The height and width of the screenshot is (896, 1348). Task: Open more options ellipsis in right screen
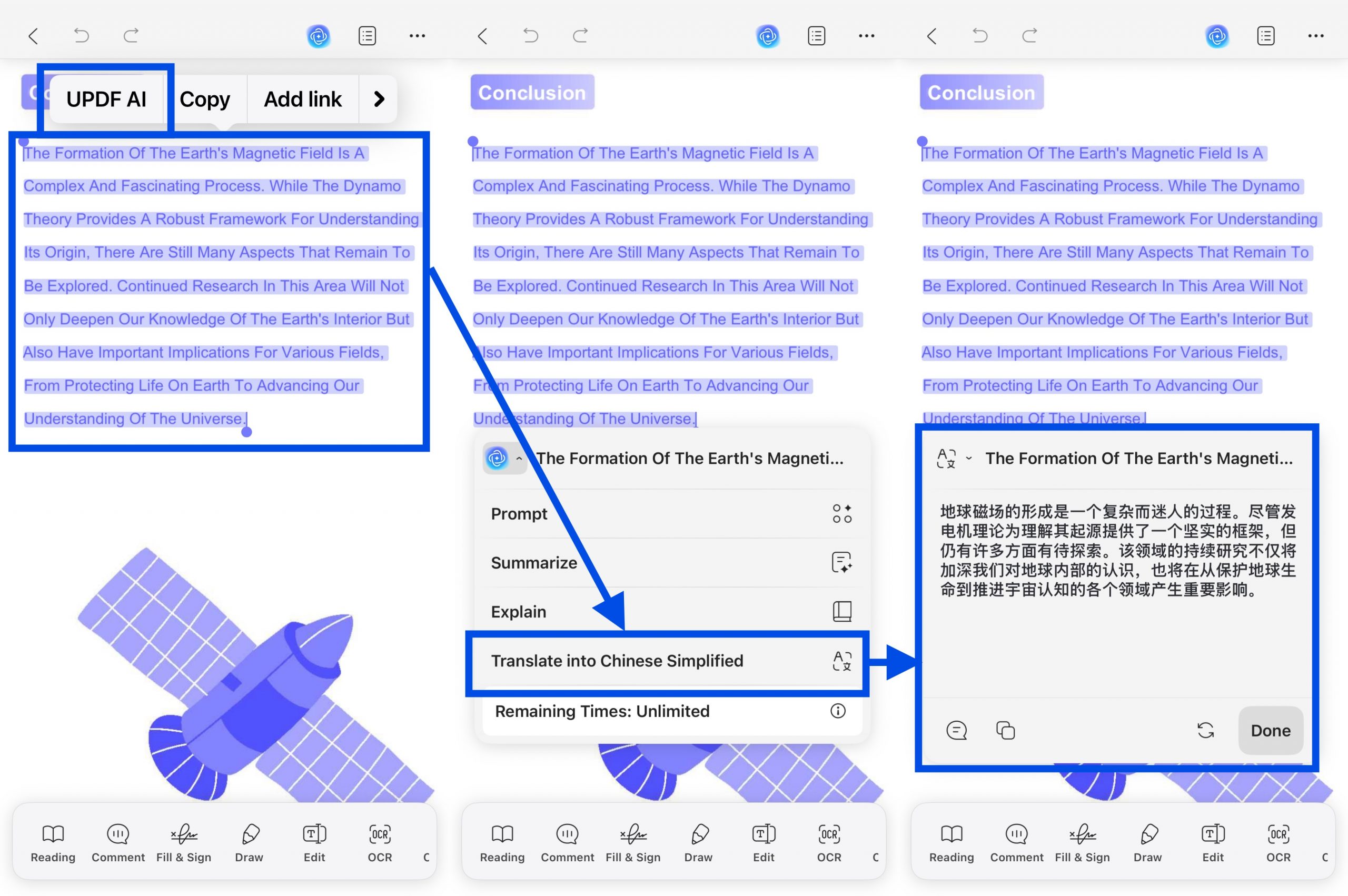(x=1315, y=36)
